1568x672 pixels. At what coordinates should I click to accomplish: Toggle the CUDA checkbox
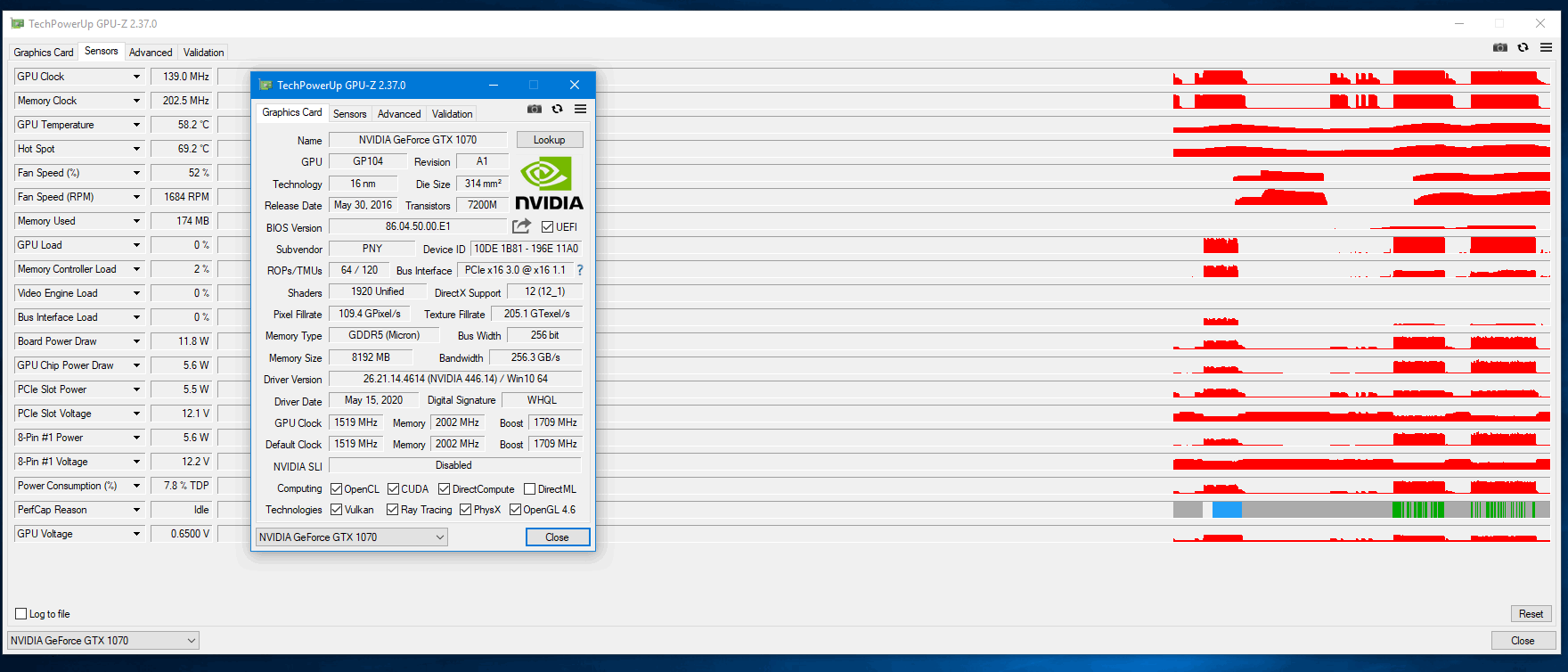393,489
